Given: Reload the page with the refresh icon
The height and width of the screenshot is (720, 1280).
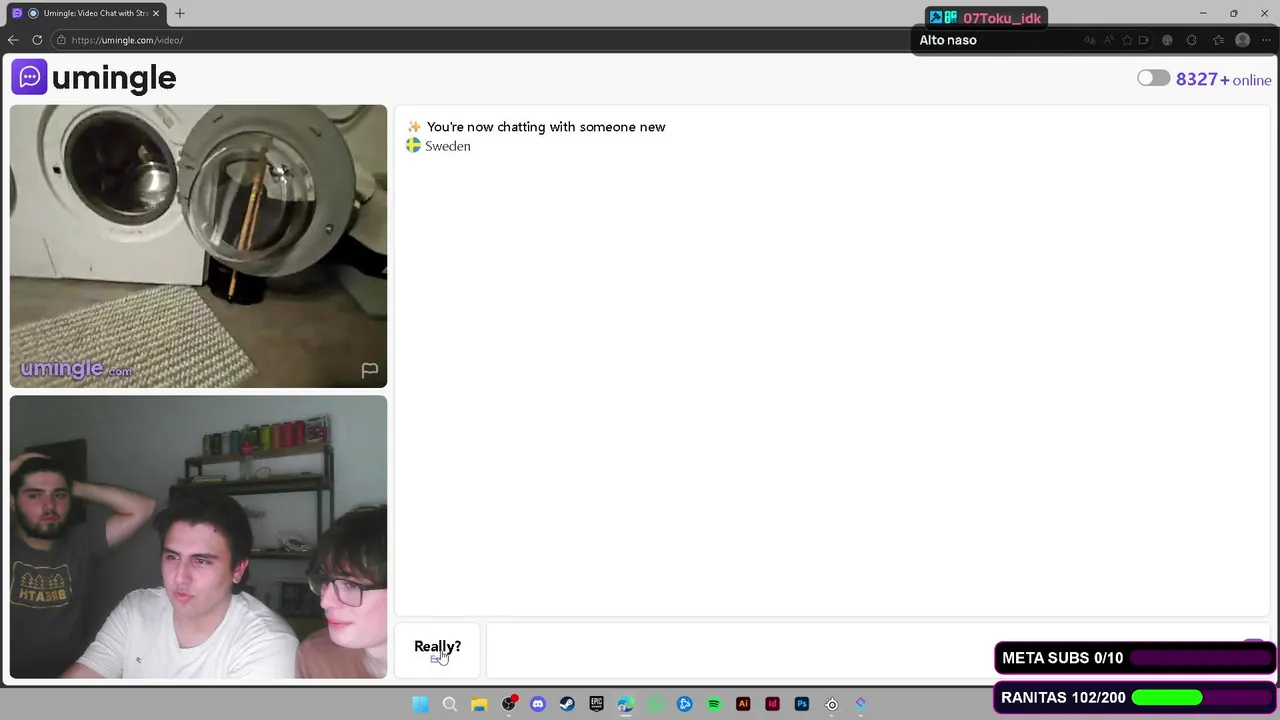Looking at the screenshot, I should point(37,40).
